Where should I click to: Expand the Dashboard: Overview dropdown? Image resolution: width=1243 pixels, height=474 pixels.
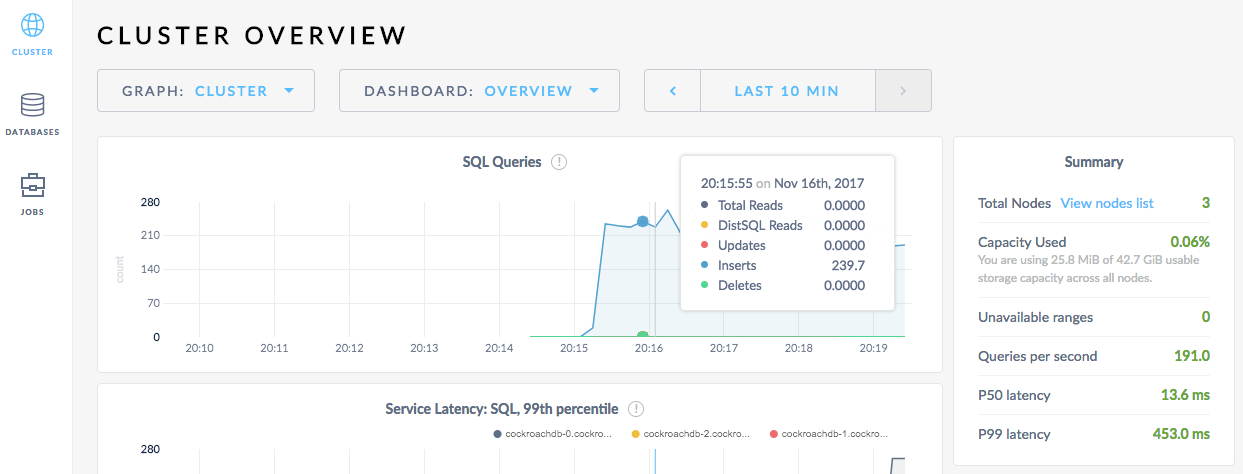coord(480,91)
